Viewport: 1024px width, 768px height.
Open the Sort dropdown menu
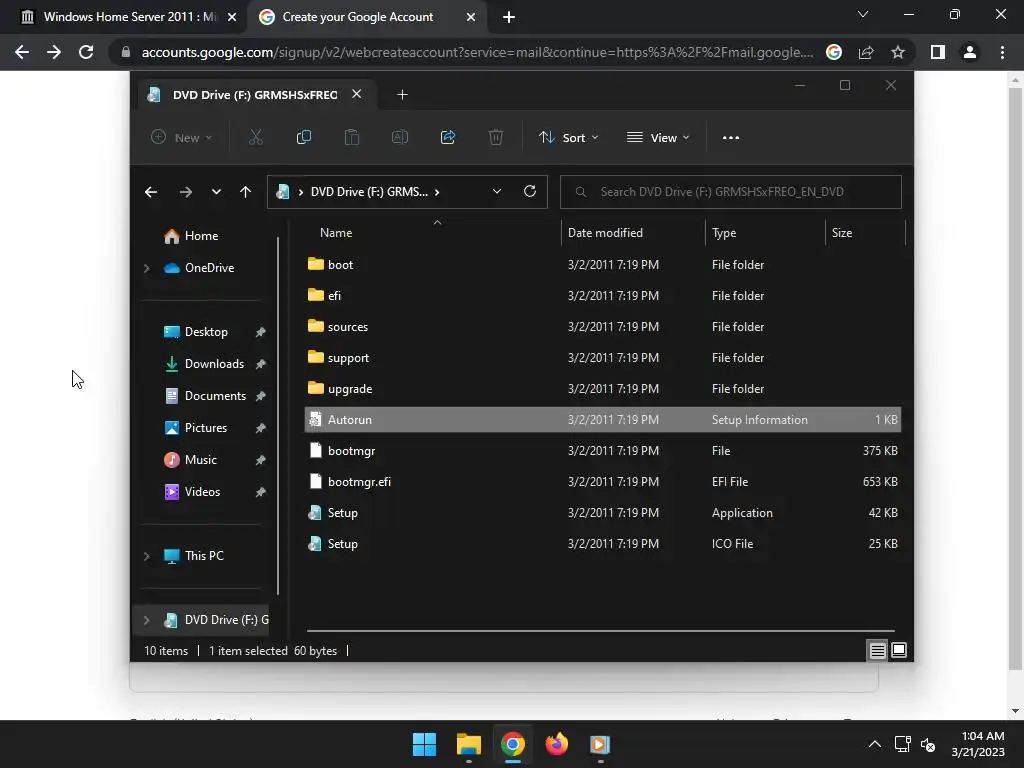tap(568, 138)
